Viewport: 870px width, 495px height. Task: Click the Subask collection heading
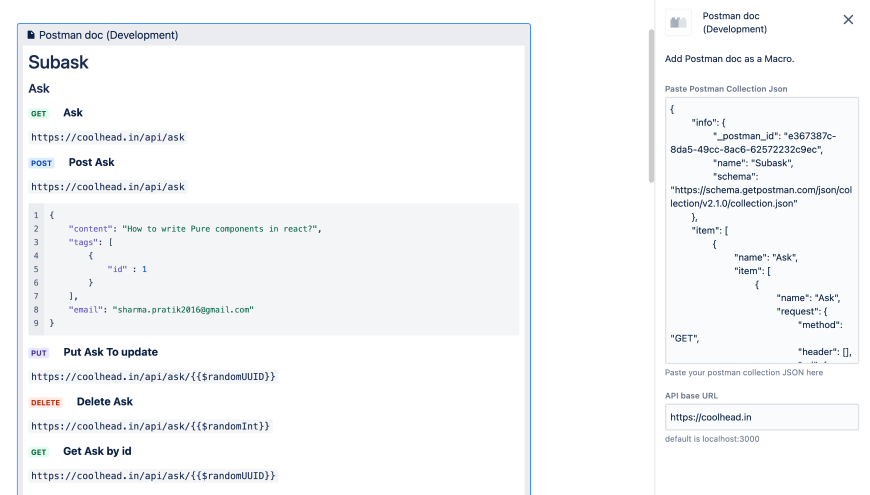58,62
